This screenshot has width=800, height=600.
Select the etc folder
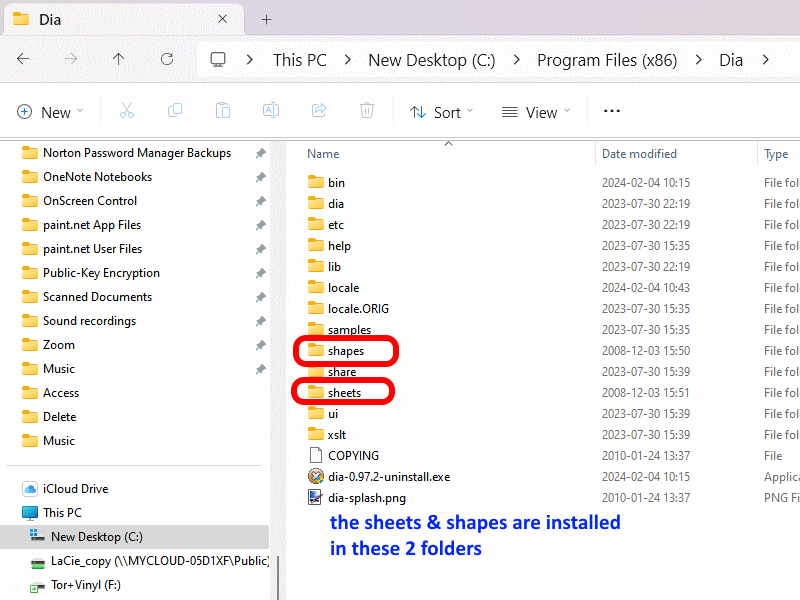(x=326, y=224)
